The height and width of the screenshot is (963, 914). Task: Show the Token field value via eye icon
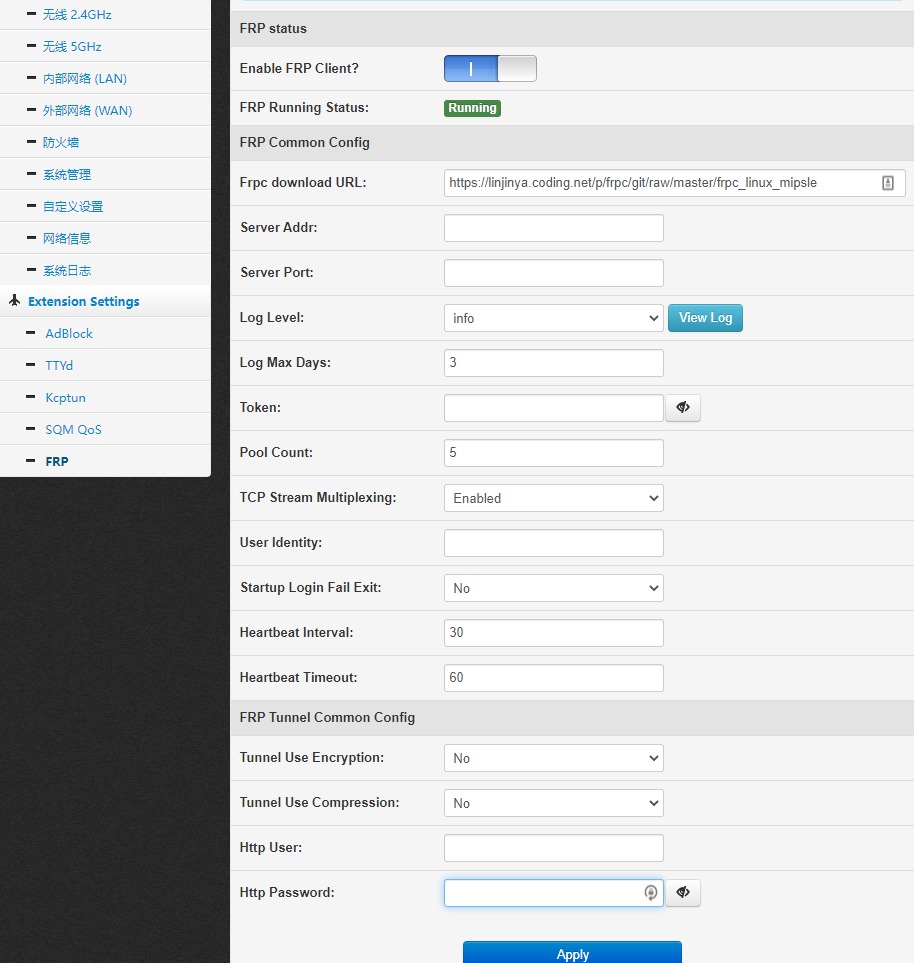[682, 408]
